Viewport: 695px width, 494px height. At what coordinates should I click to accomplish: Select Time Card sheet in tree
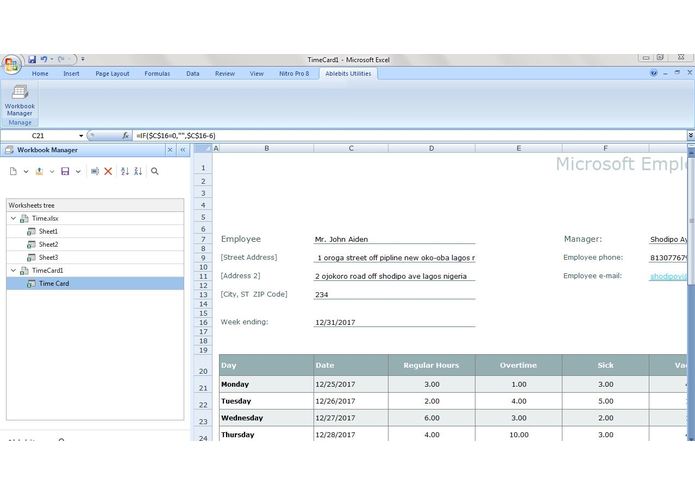tap(95, 284)
